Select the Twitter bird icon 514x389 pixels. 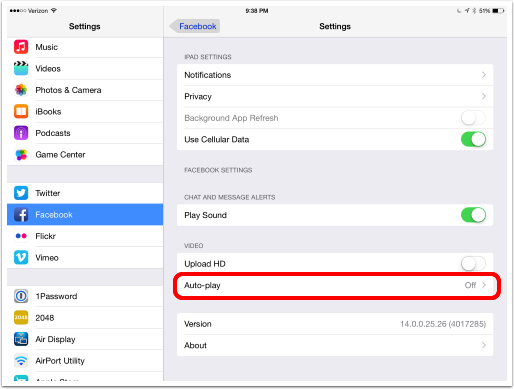coord(21,193)
